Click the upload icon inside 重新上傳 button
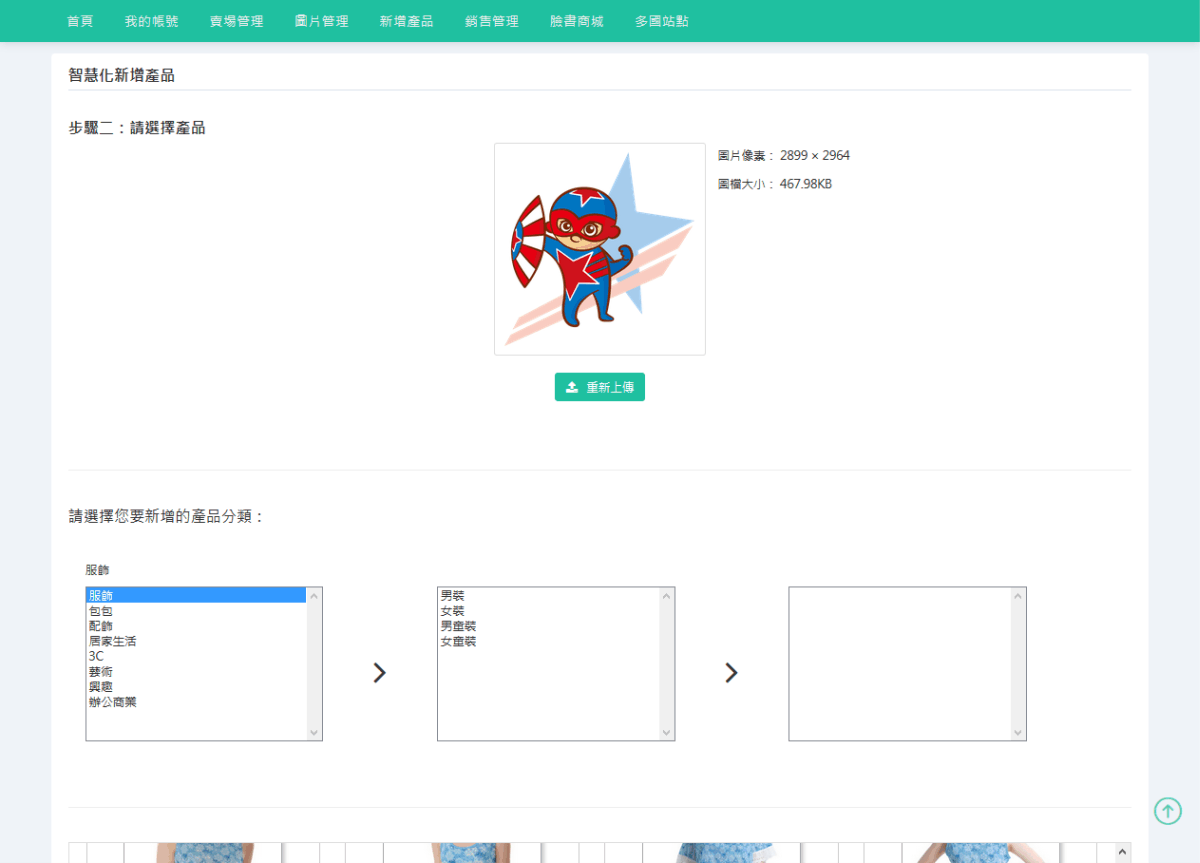The height and width of the screenshot is (863, 1200). (x=572, y=386)
